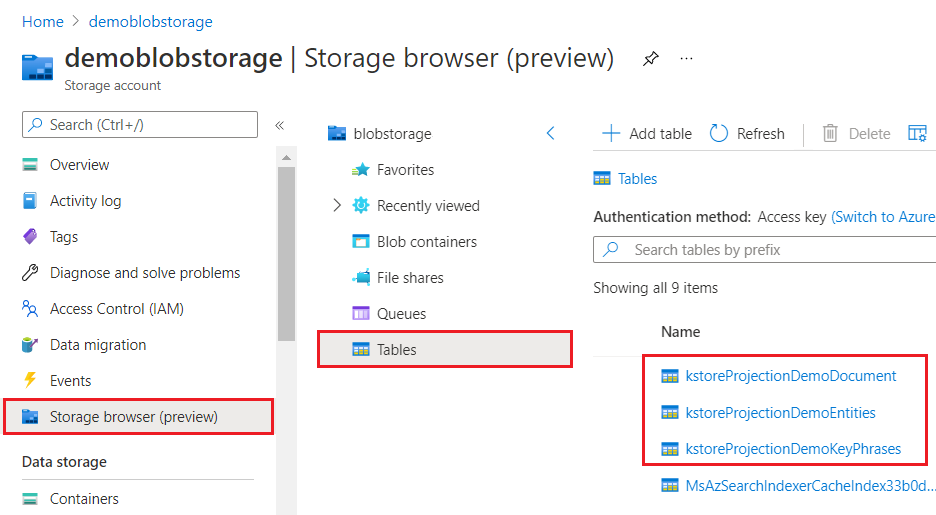Open Access Control (IAM)
This screenshot has height=515, width=936.
(x=117, y=309)
